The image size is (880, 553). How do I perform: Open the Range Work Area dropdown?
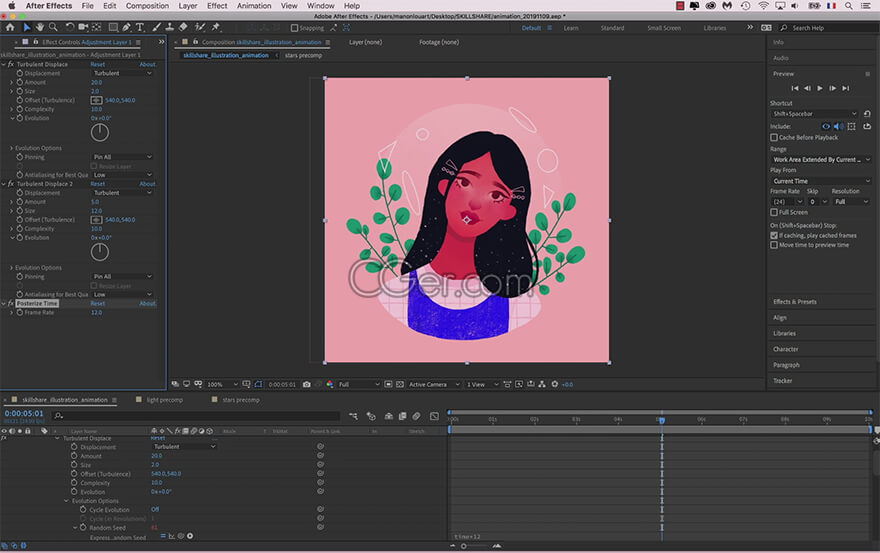pos(821,160)
